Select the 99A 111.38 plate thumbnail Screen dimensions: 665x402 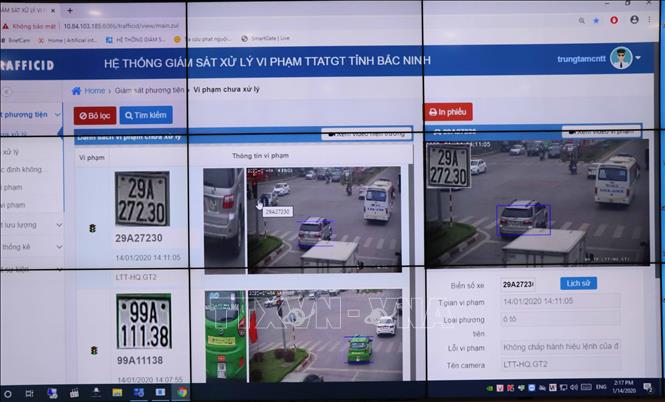[144, 321]
